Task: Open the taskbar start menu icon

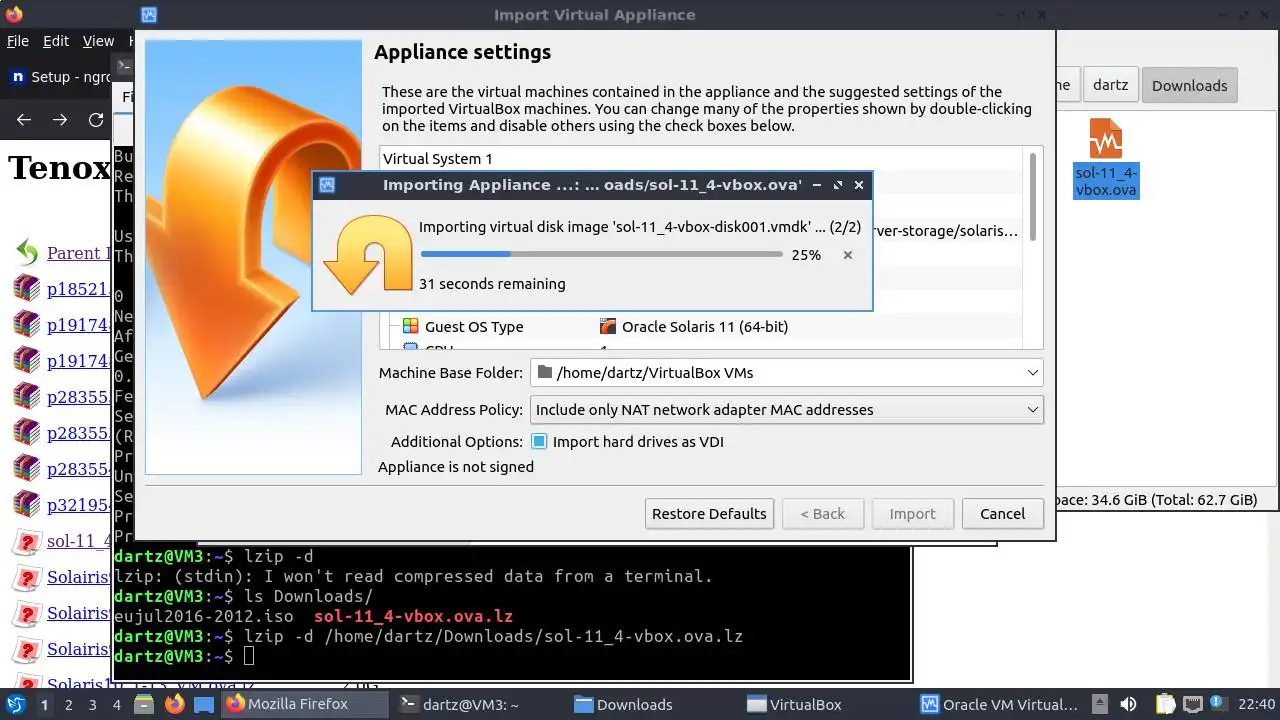Action: tap(16, 704)
